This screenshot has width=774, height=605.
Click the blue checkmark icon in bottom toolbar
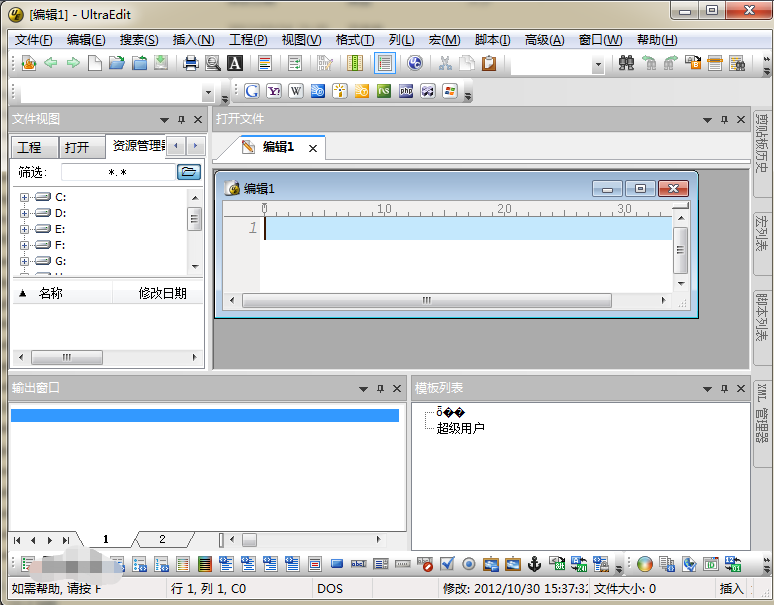tap(447, 564)
